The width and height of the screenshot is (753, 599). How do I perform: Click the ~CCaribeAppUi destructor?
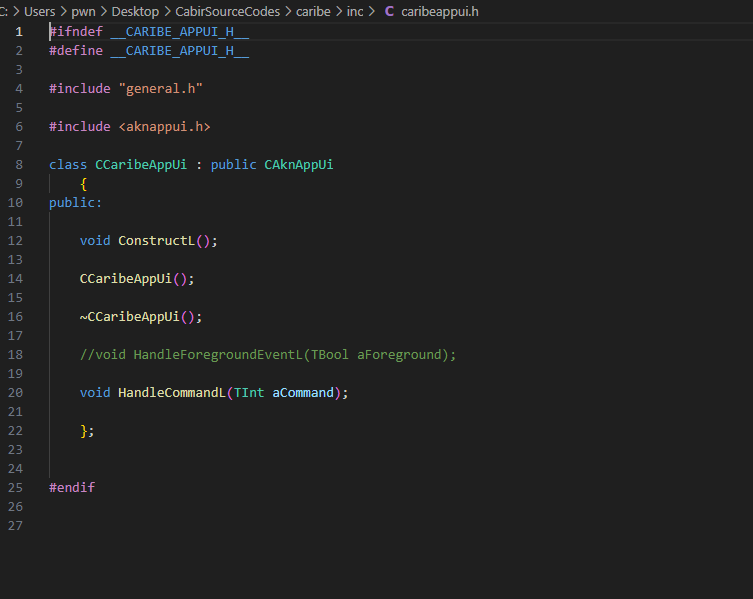click(130, 317)
